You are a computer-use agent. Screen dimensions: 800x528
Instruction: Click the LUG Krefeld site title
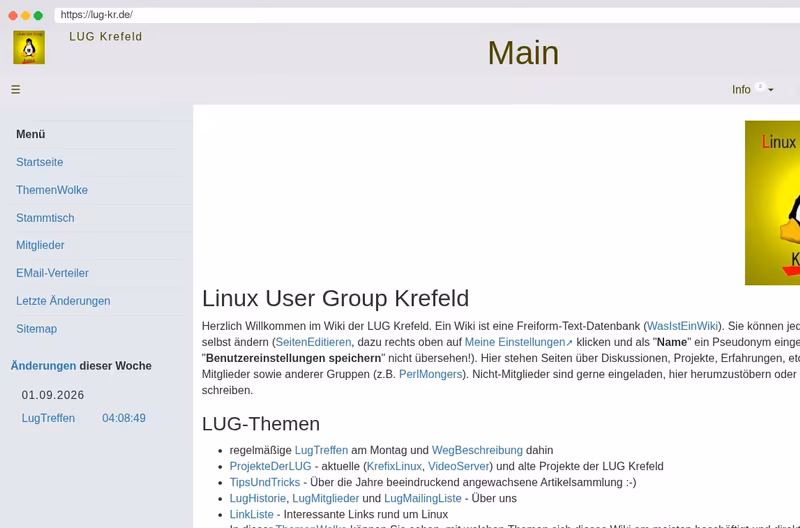coord(106,37)
